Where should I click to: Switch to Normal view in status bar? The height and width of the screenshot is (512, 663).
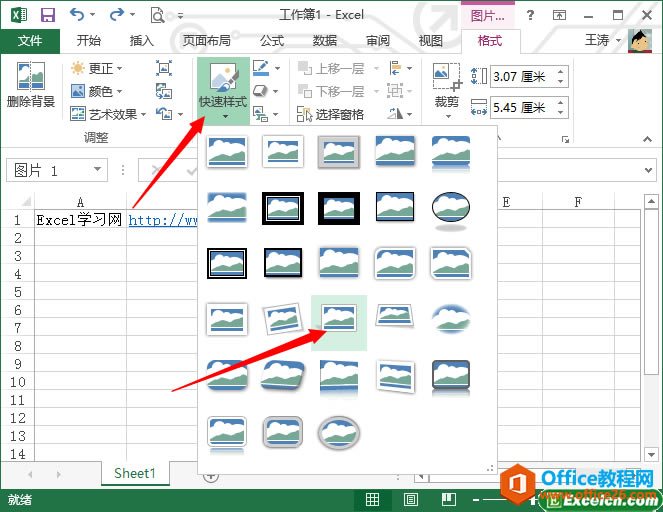373,500
